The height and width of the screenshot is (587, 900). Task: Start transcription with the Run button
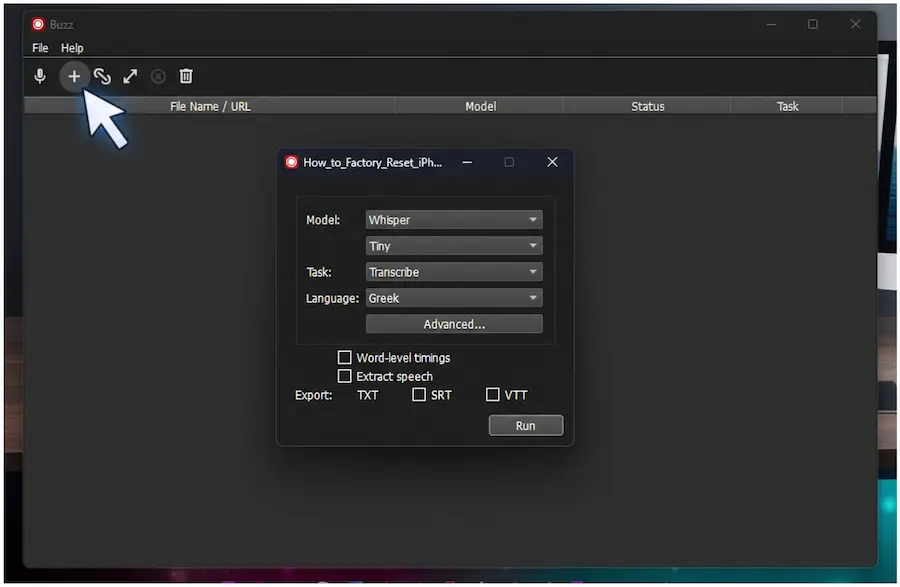(526, 426)
